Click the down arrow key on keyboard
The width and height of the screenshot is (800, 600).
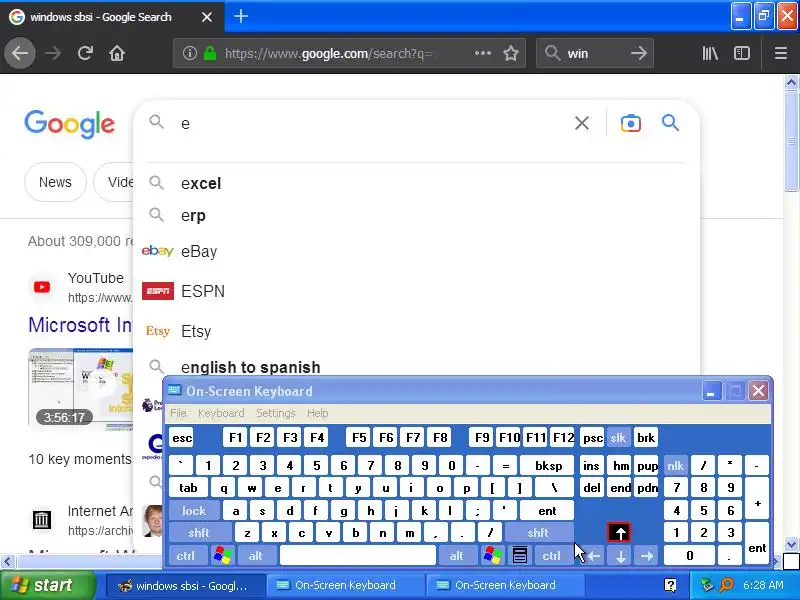tap(620, 555)
